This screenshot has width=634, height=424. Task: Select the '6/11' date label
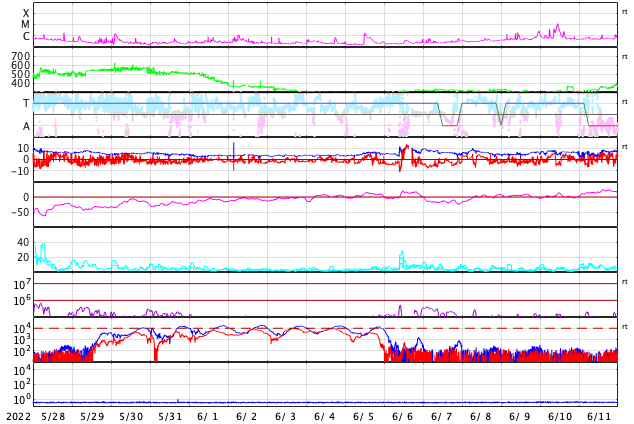coord(599,416)
